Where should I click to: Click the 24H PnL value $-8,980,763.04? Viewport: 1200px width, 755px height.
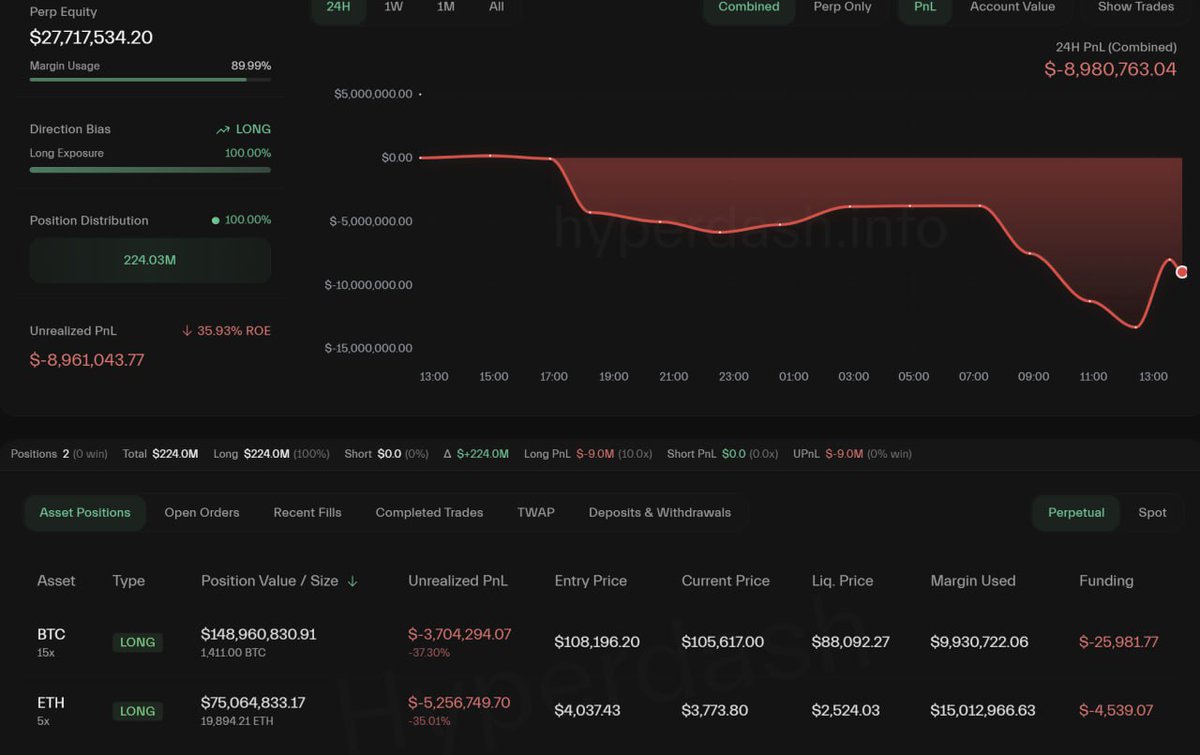pyautogui.click(x=1110, y=69)
